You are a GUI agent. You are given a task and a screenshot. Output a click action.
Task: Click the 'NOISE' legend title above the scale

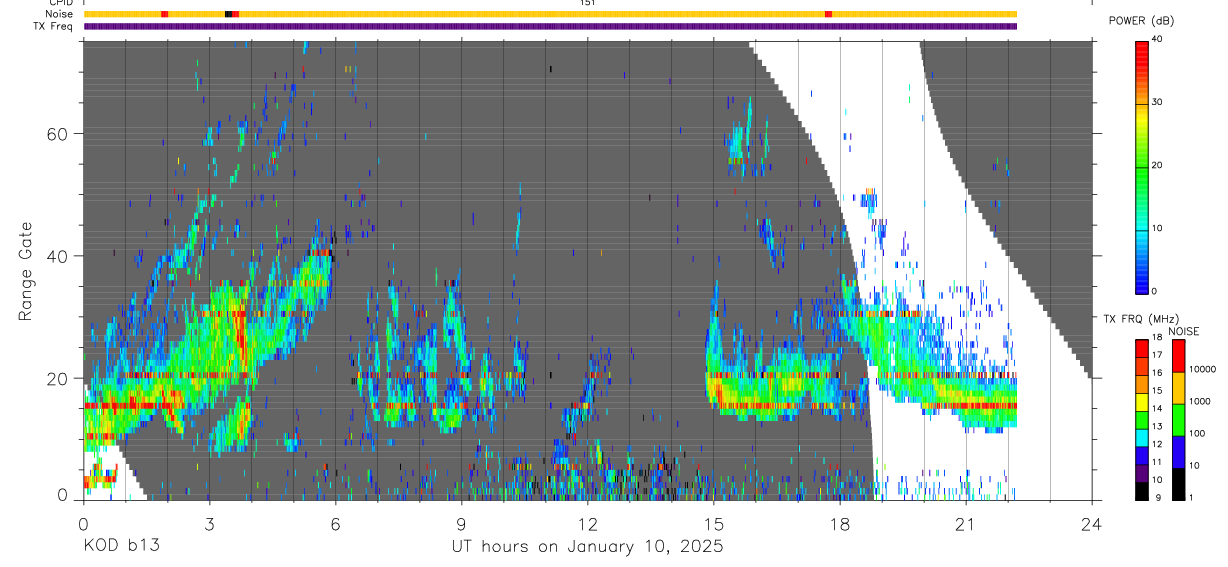(x=1183, y=331)
